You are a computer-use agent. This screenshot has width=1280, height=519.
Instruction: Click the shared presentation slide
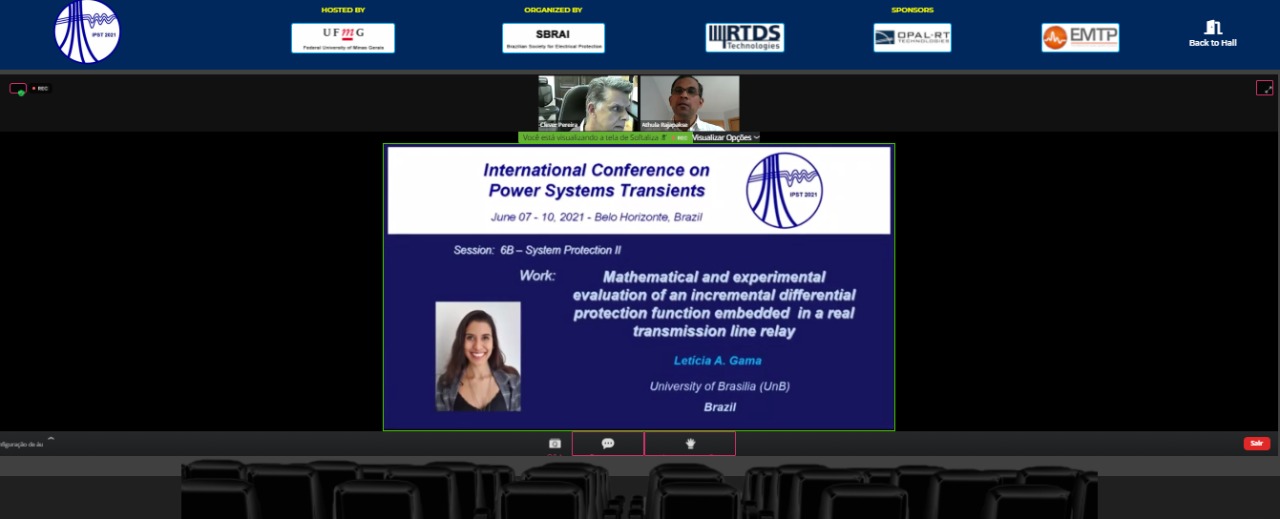tap(639, 287)
